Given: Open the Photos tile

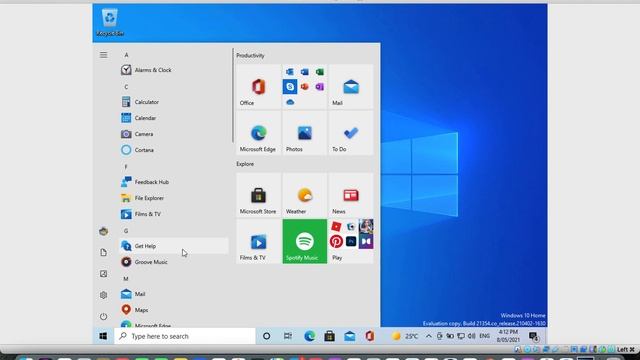Looking at the screenshot, I should pyautogui.click(x=304, y=133).
